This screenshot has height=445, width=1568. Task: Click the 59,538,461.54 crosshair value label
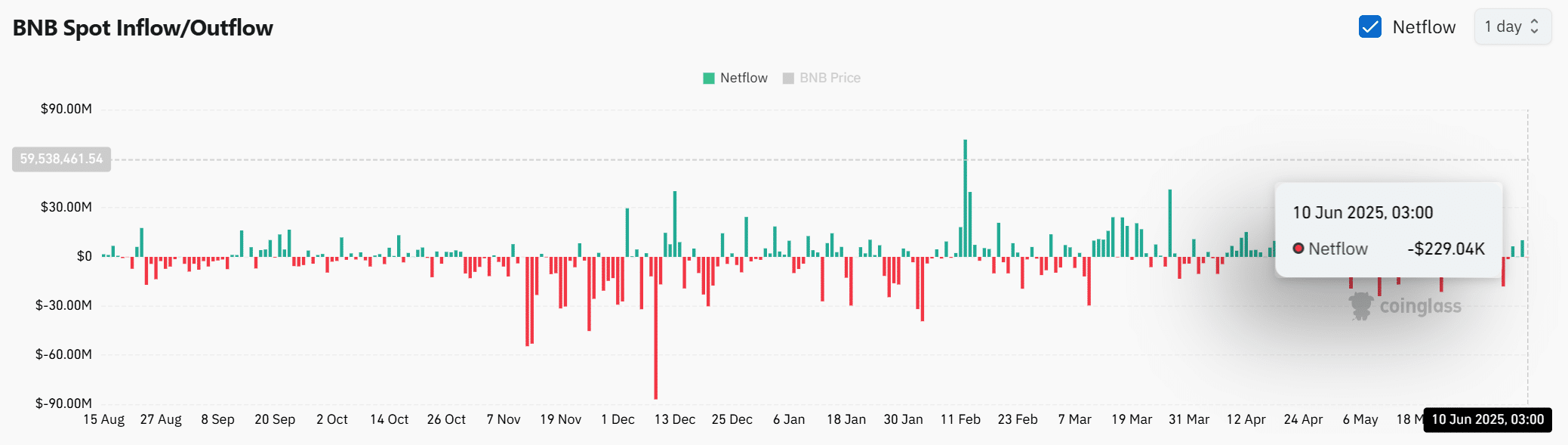tap(61, 159)
